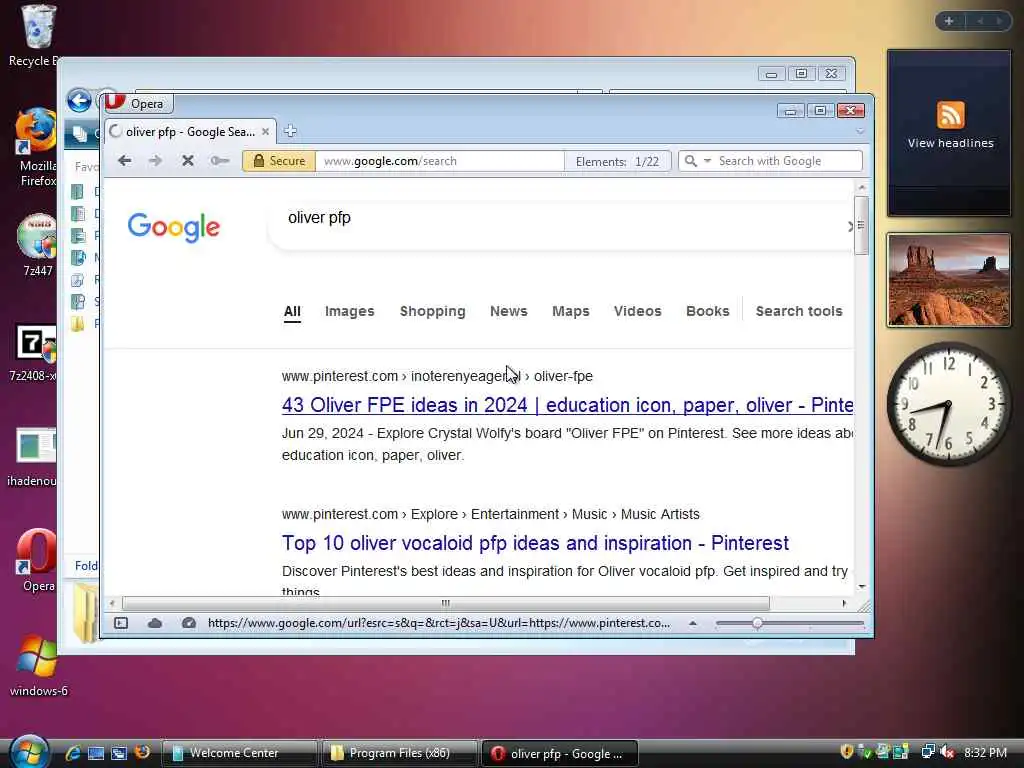The image size is (1024, 768).
Task: Switch to the Maps results tab
Action: point(571,312)
